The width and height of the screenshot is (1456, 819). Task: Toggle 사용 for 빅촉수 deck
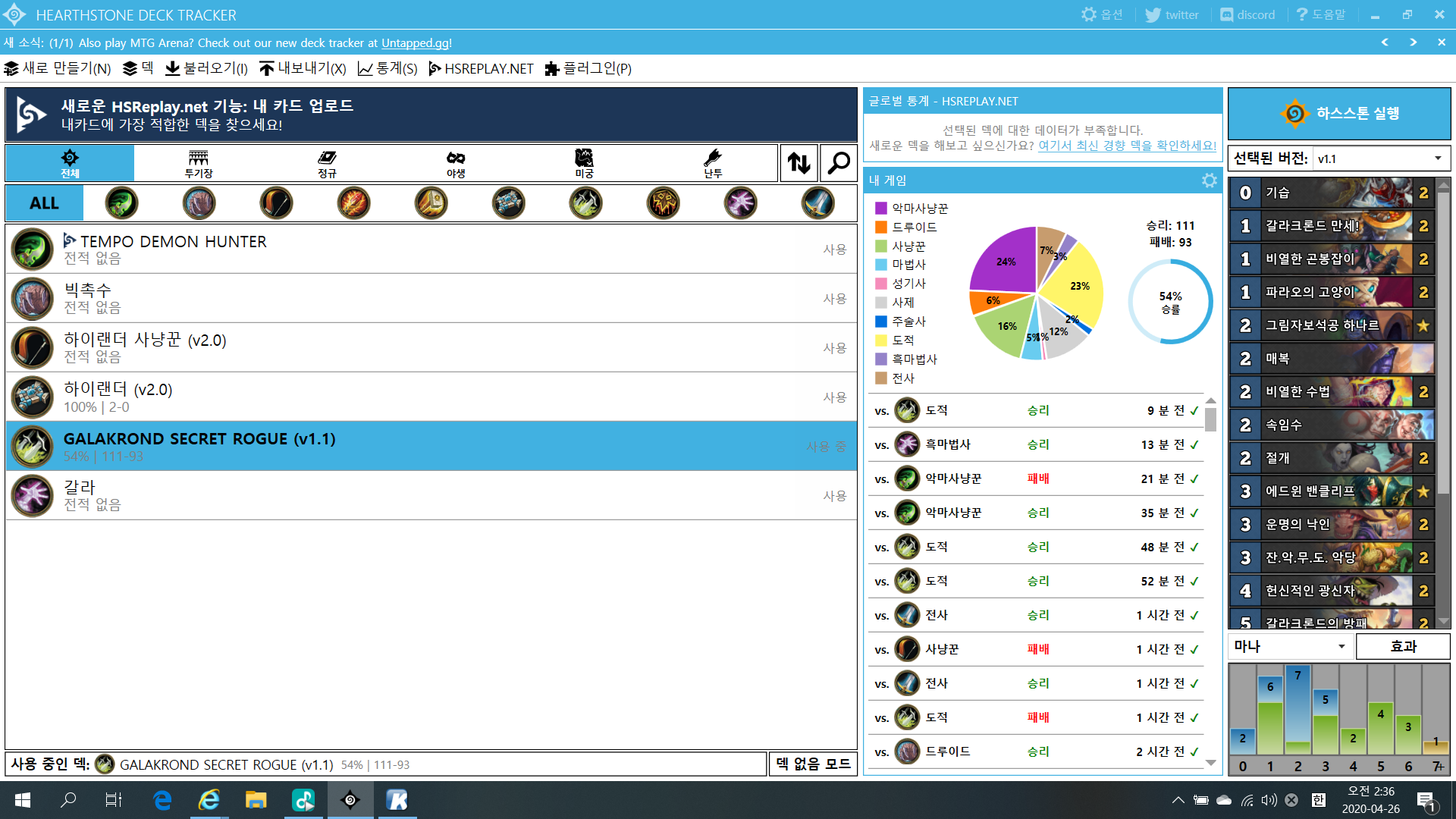834,299
